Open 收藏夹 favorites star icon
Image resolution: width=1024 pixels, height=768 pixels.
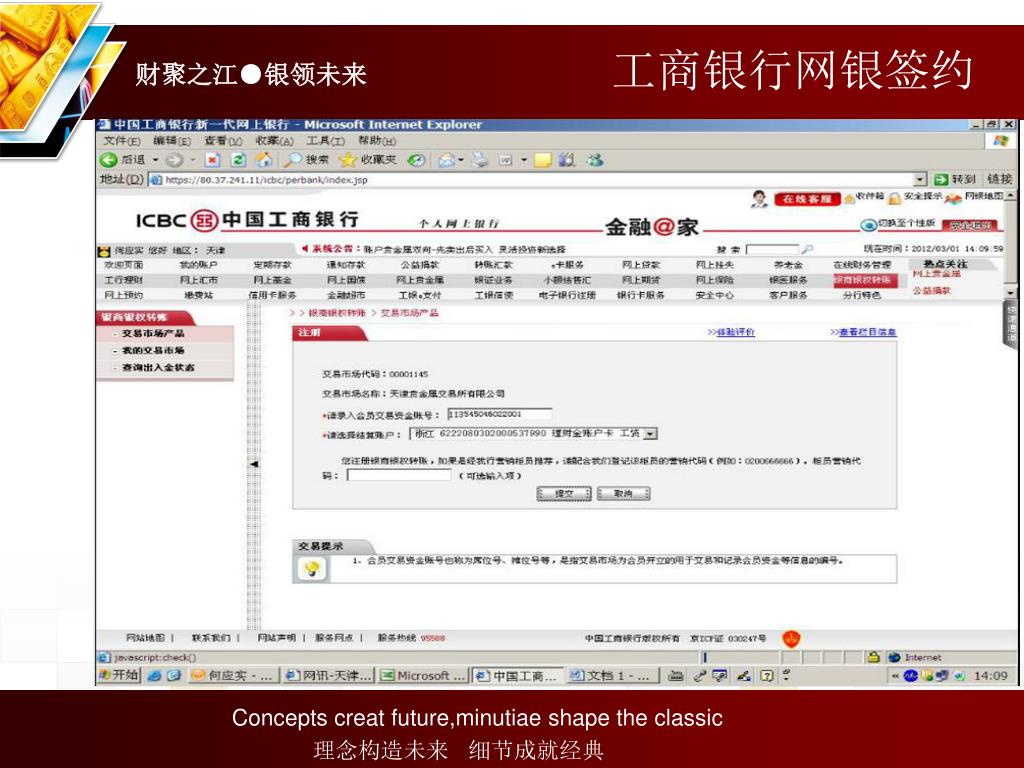click(x=348, y=159)
